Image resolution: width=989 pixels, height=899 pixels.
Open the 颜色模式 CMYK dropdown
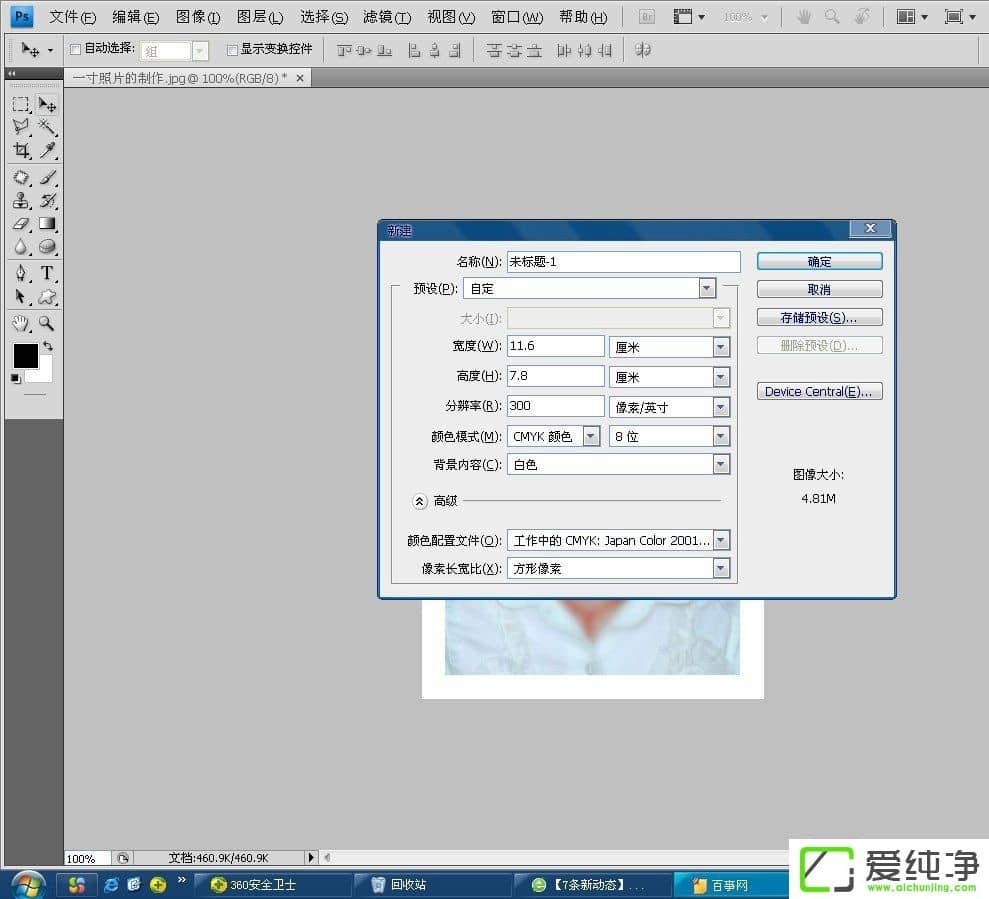pos(591,436)
